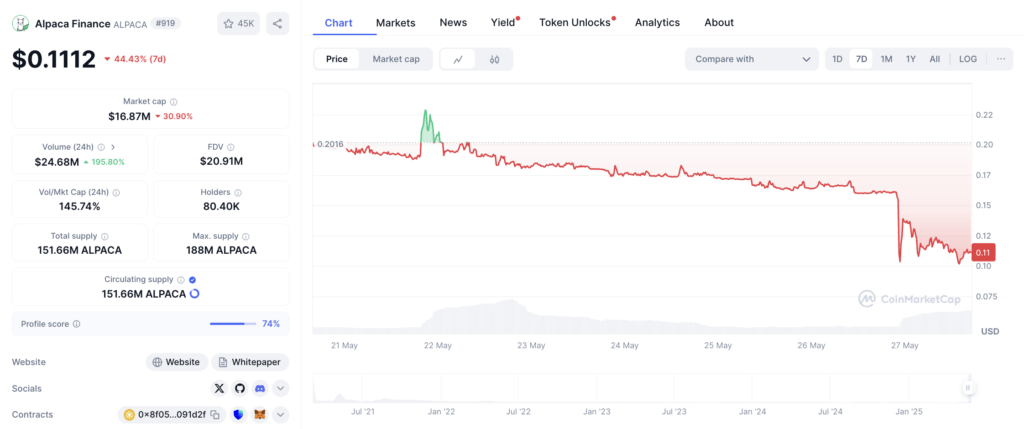
Task: Add token to MetaMask via fox icon
Action: pos(260,415)
